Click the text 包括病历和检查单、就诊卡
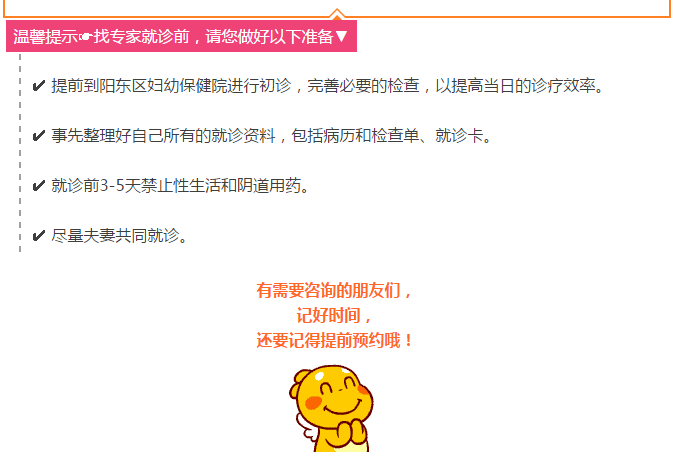Viewport: 674px width, 474px height. [x=388, y=136]
